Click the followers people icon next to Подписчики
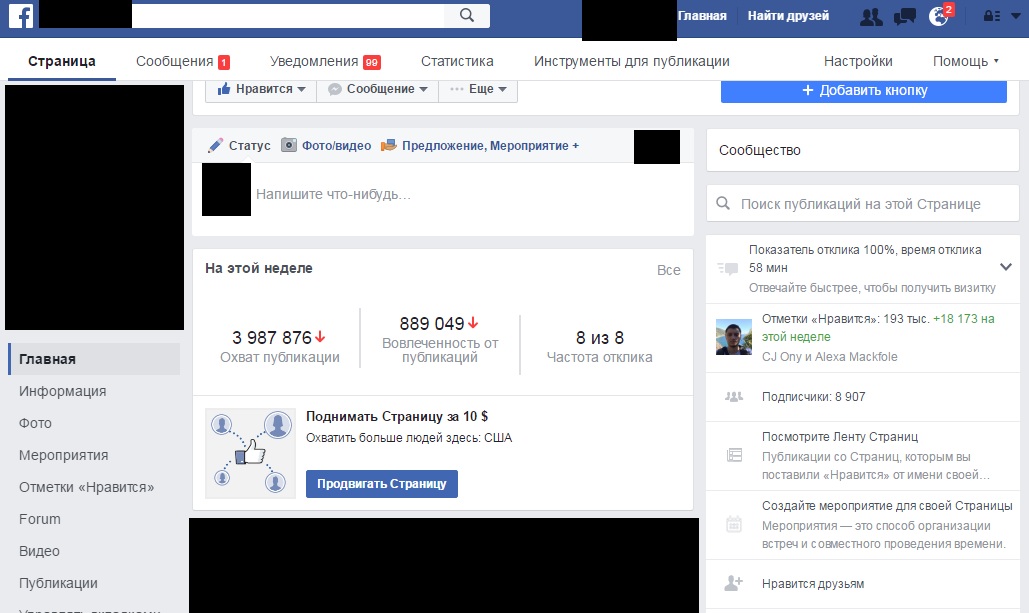Screen dimensions: 1029x613 (734, 396)
